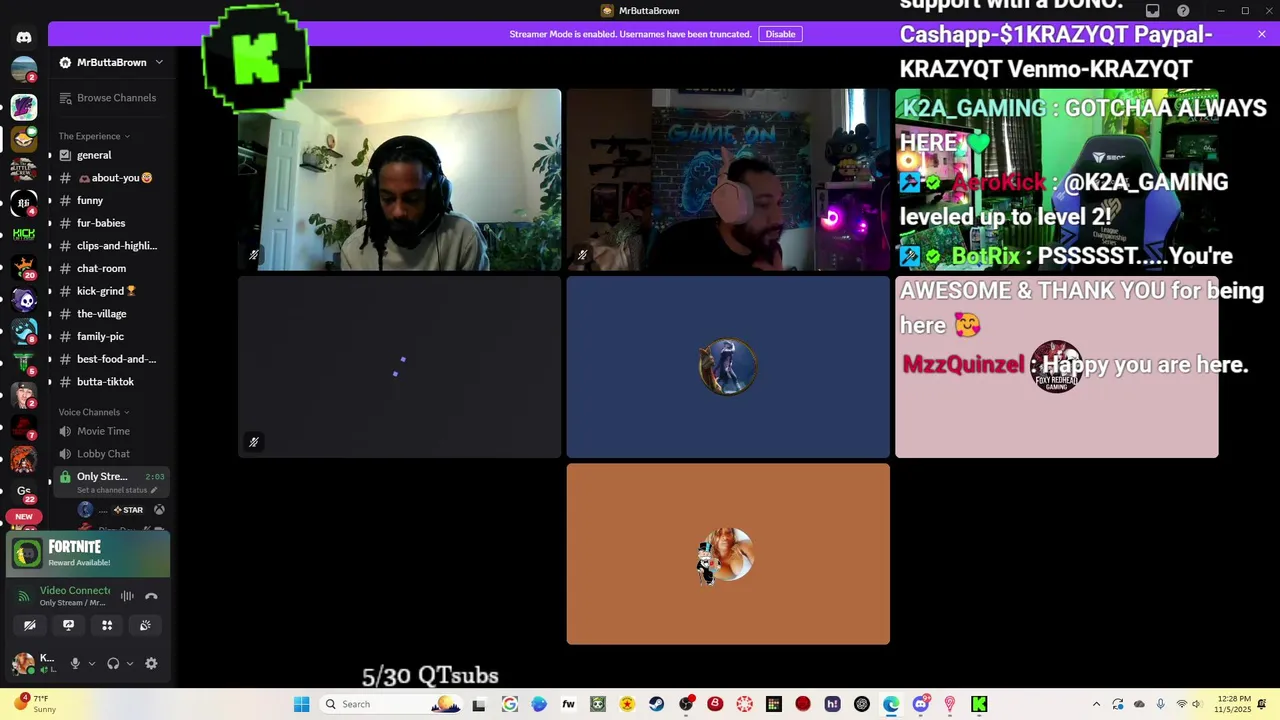Open the Fortnite Reward Available card

(89, 554)
